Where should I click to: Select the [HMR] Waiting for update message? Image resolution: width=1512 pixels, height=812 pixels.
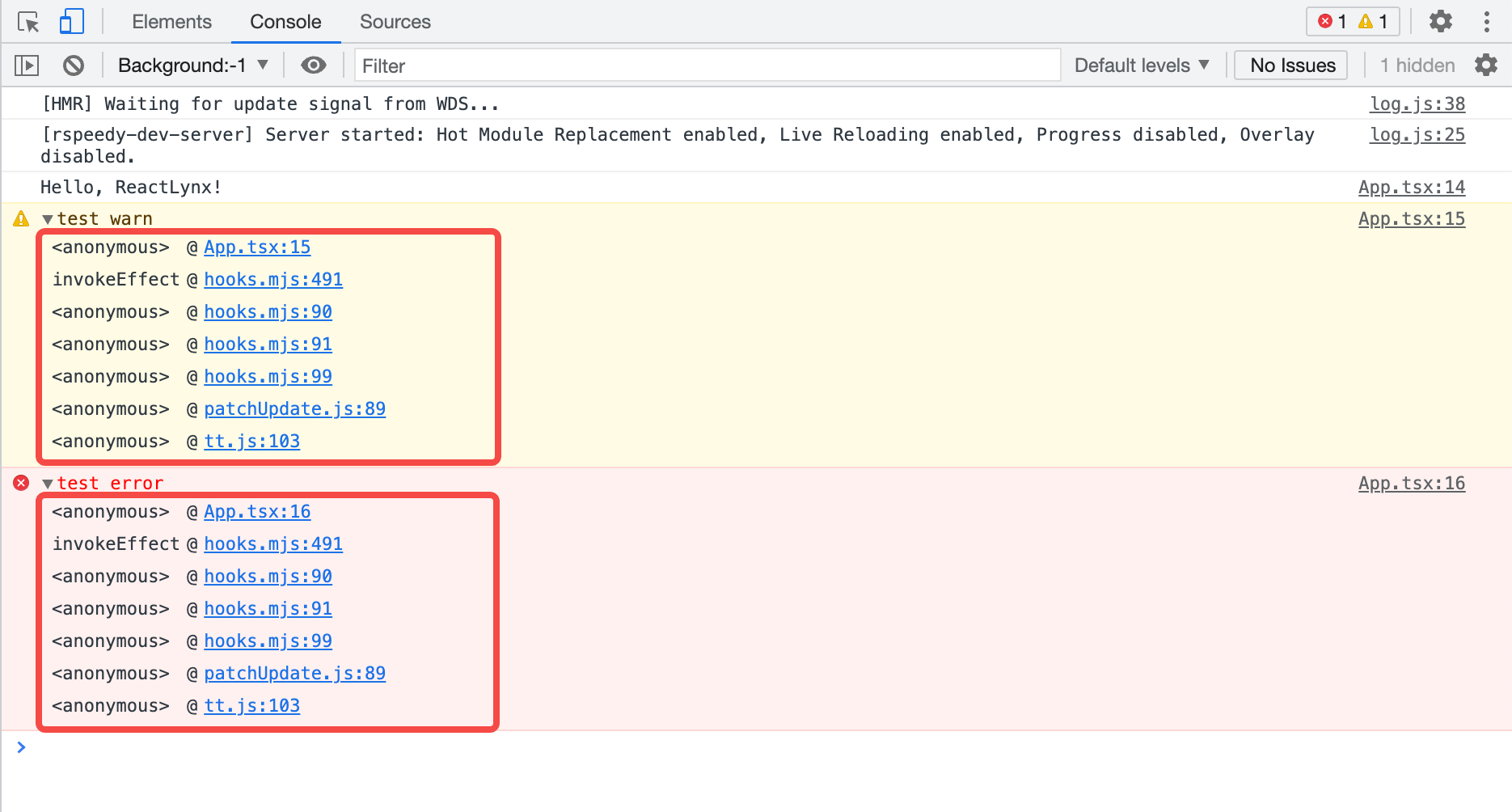click(270, 104)
